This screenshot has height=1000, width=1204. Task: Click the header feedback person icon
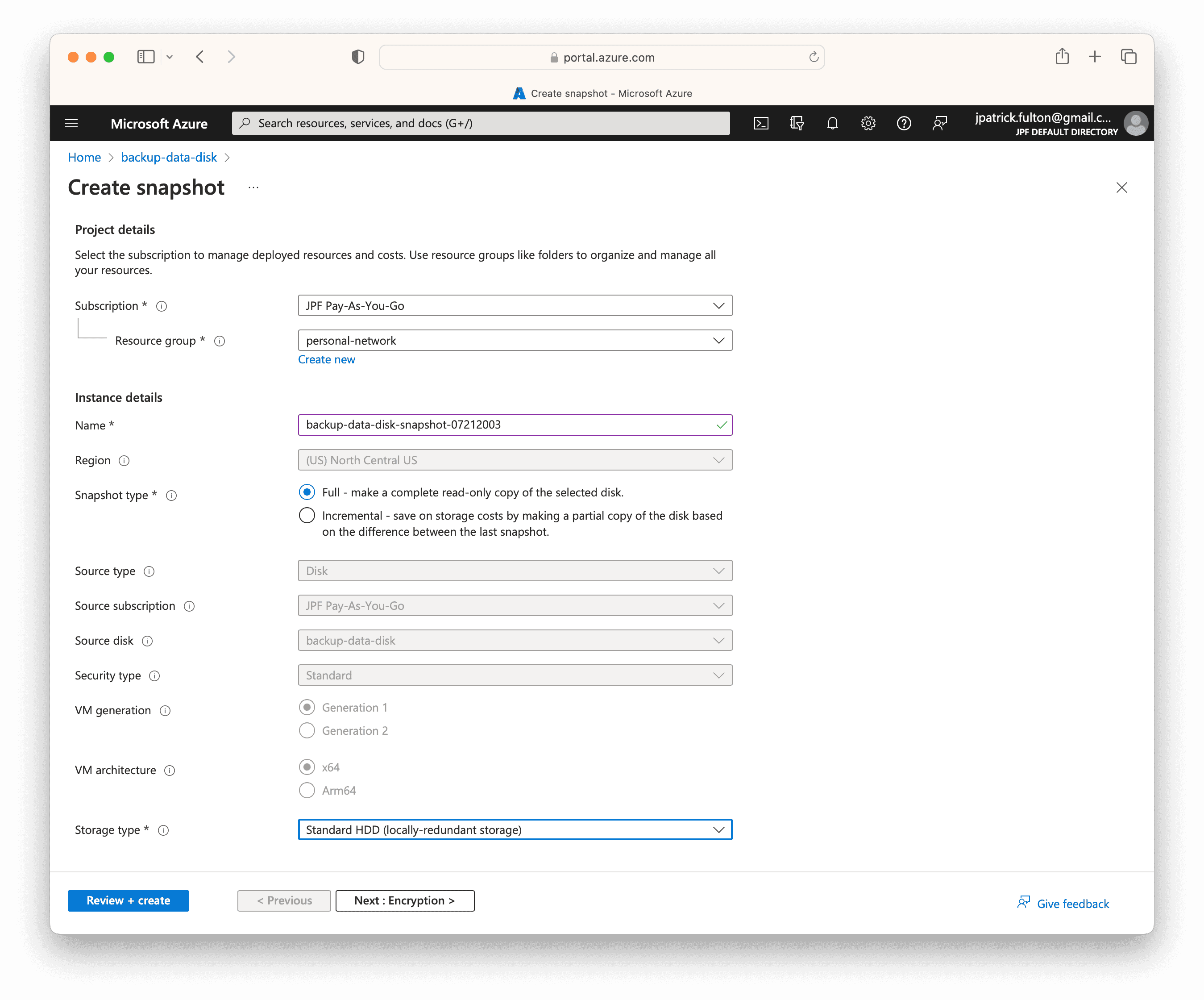(x=940, y=123)
